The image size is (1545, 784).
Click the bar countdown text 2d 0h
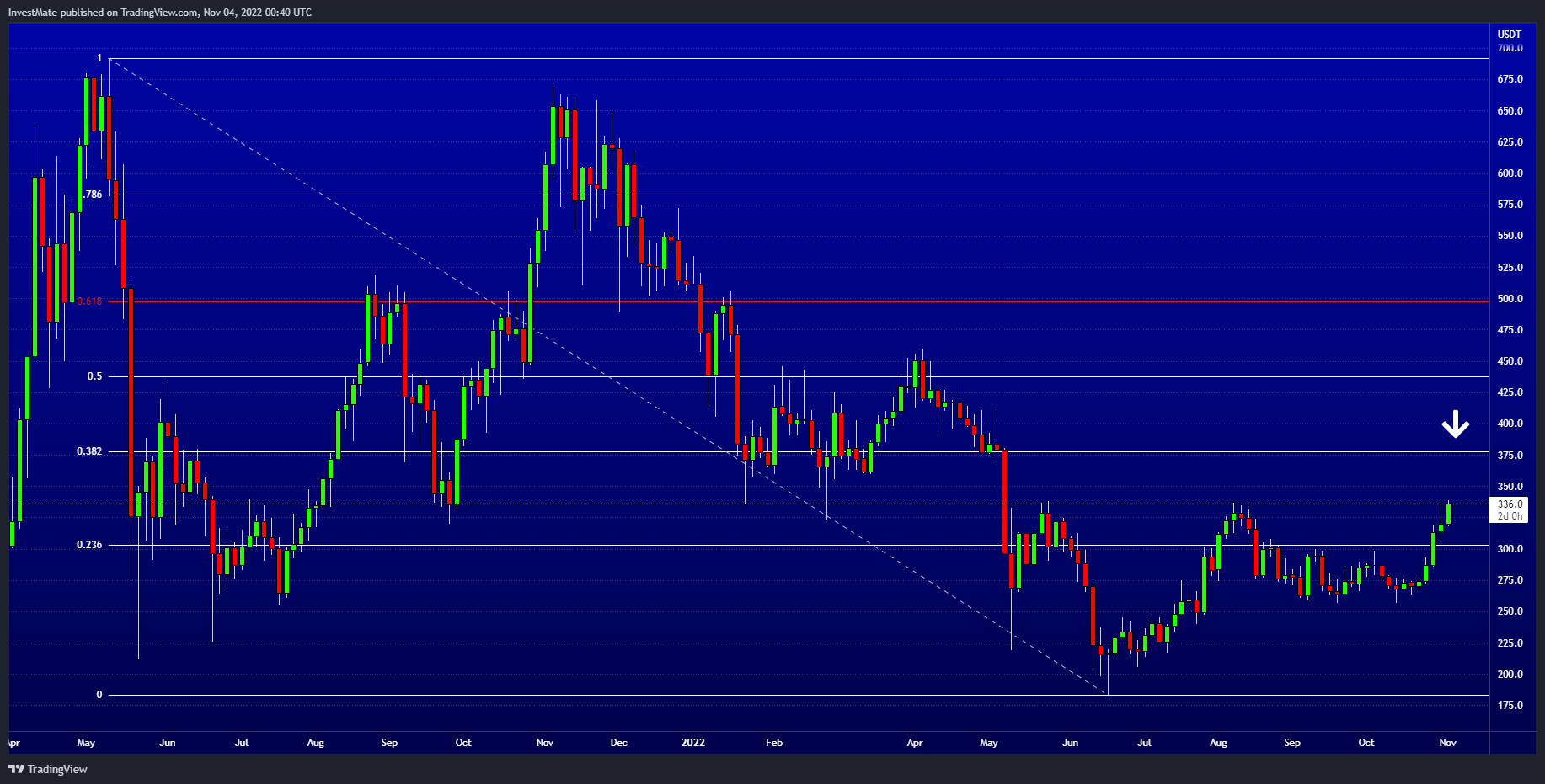tap(1510, 516)
